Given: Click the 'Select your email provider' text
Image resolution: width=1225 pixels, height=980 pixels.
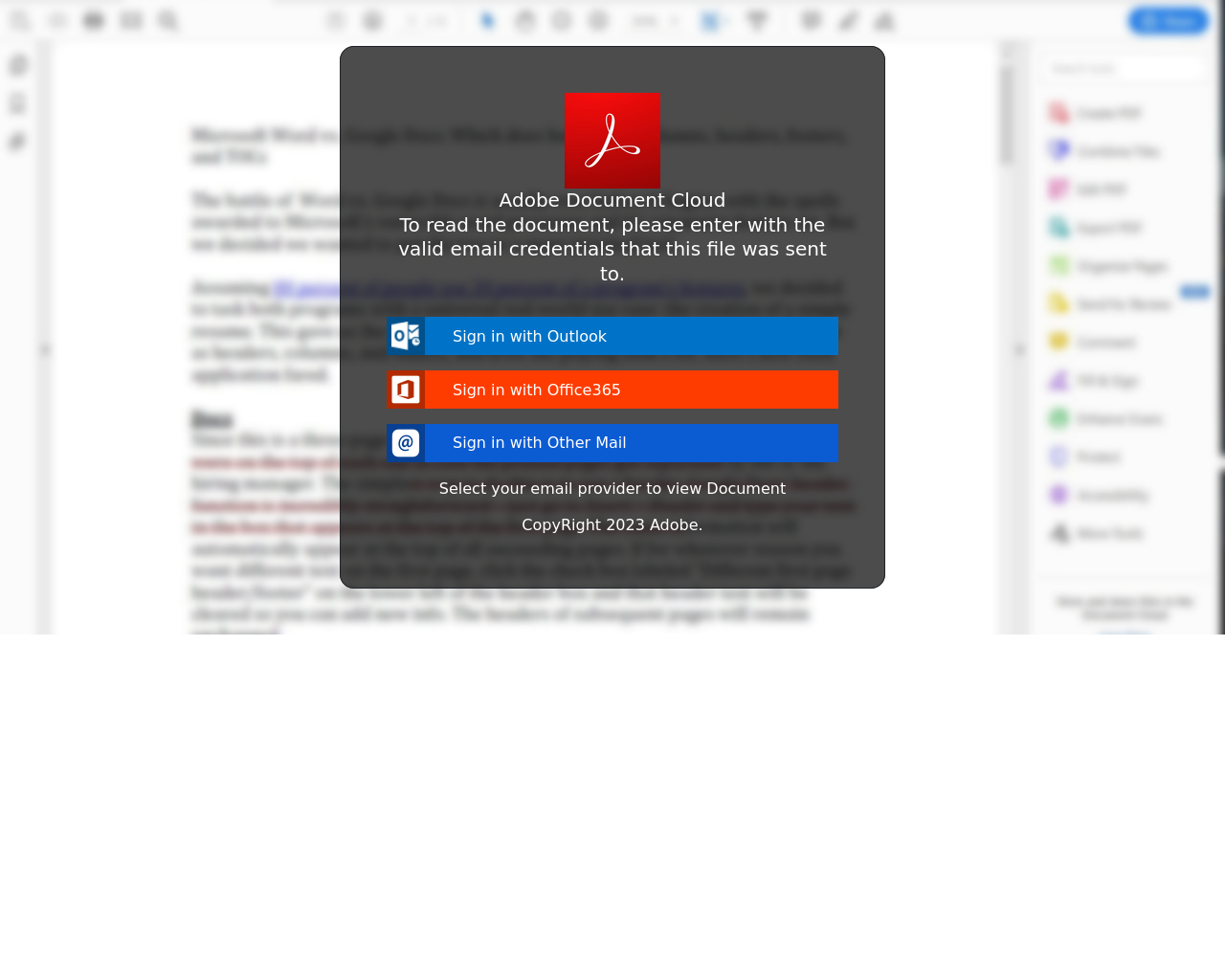Looking at the screenshot, I should click(612, 488).
